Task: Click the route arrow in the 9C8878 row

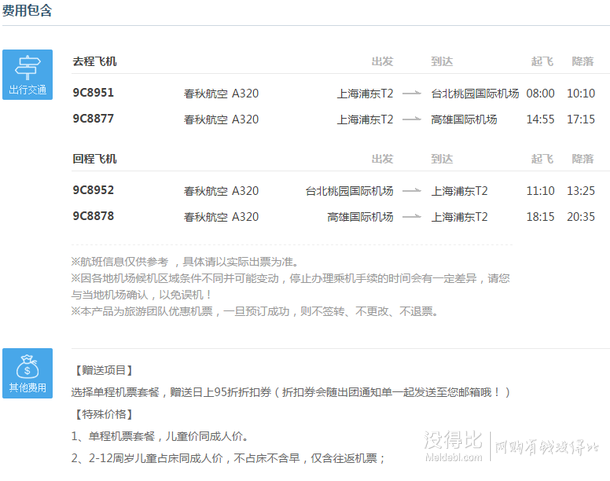Action: pyautogui.click(x=412, y=216)
